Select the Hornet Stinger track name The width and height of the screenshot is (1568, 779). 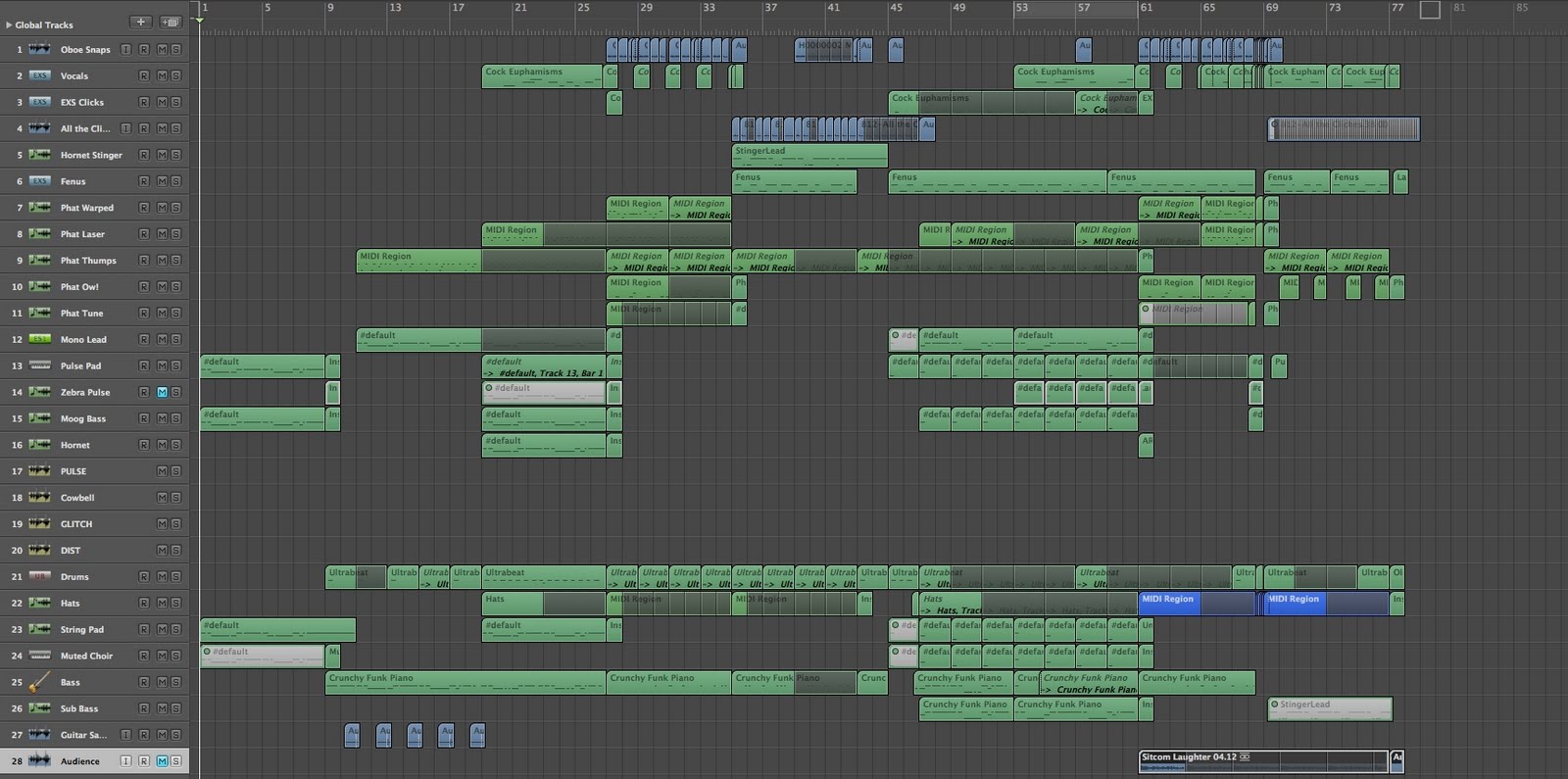click(91, 155)
